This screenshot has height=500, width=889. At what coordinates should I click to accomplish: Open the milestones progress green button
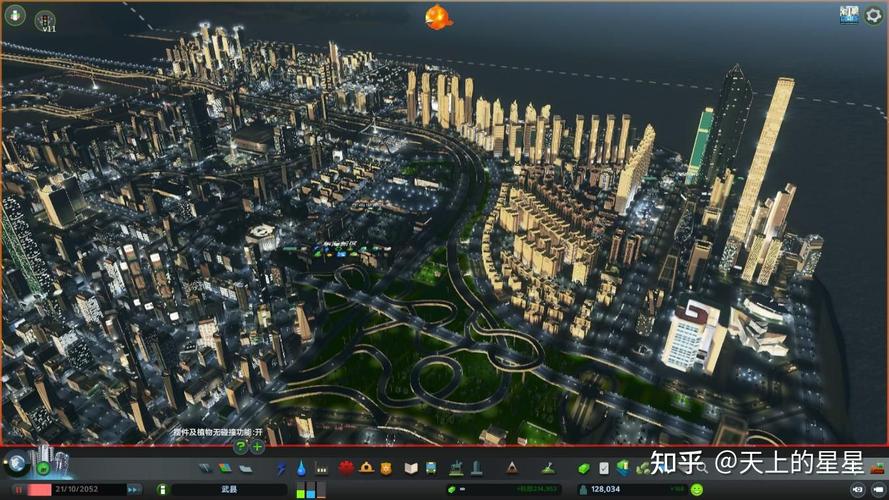(x=43, y=469)
